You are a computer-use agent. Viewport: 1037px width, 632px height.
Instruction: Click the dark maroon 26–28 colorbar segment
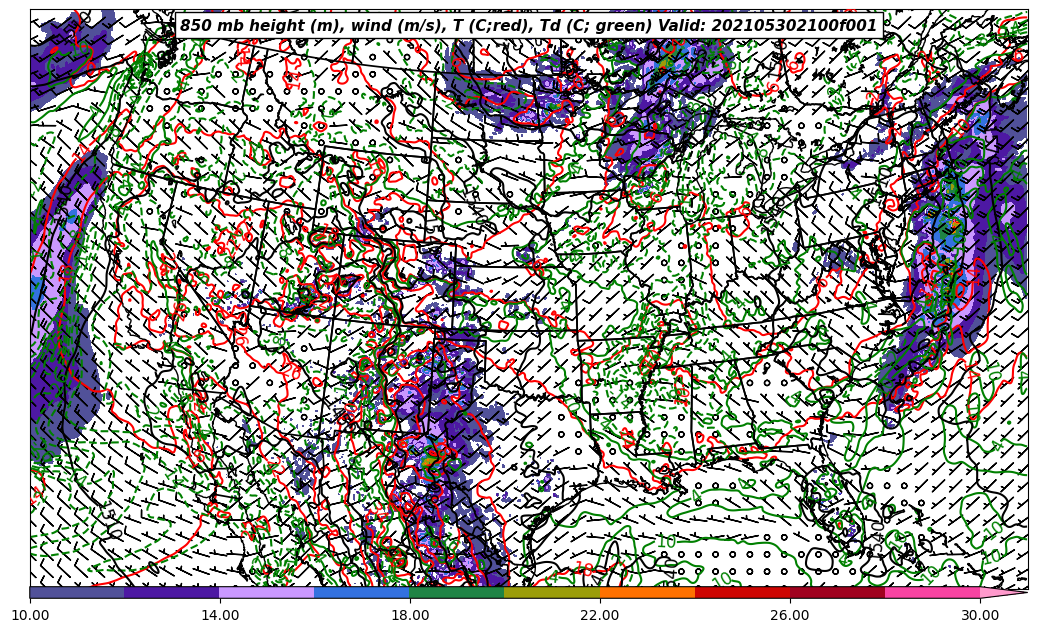[837, 592]
